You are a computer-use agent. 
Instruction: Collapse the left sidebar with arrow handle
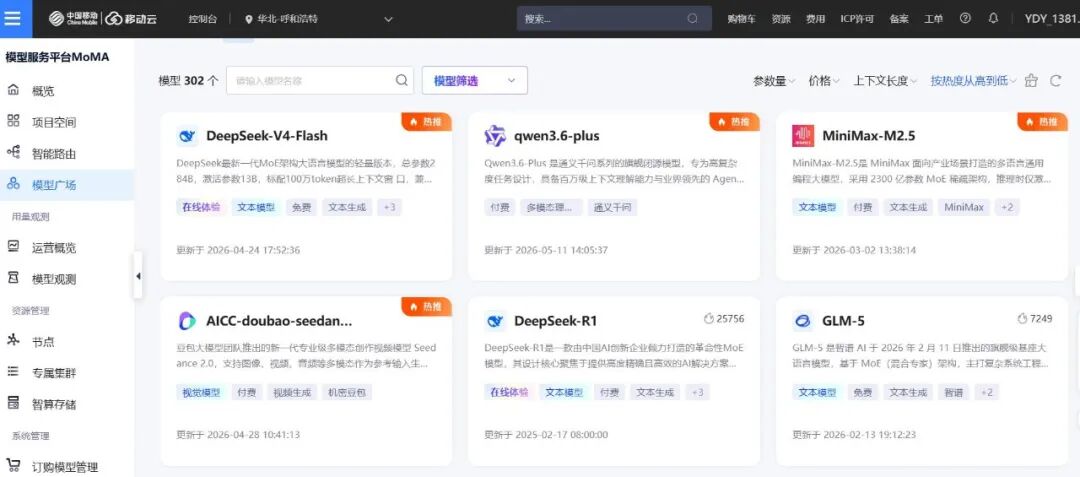[x=138, y=276]
